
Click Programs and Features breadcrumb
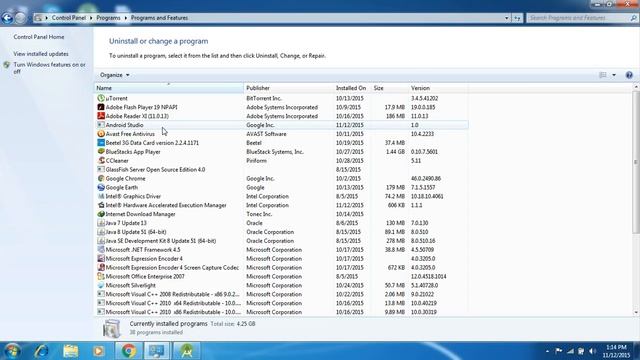click(x=159, y=18)
